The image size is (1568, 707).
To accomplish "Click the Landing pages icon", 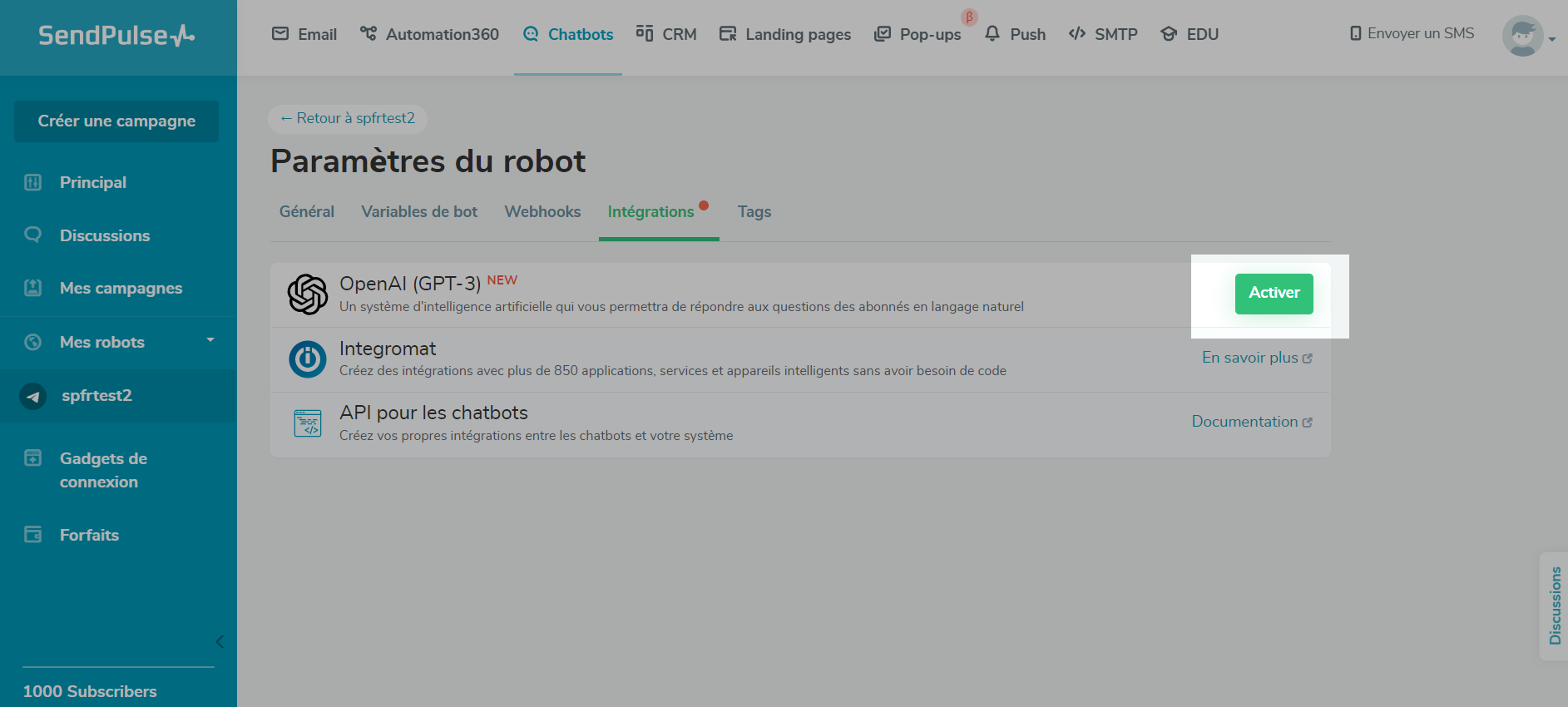I will tap(728, 34).
